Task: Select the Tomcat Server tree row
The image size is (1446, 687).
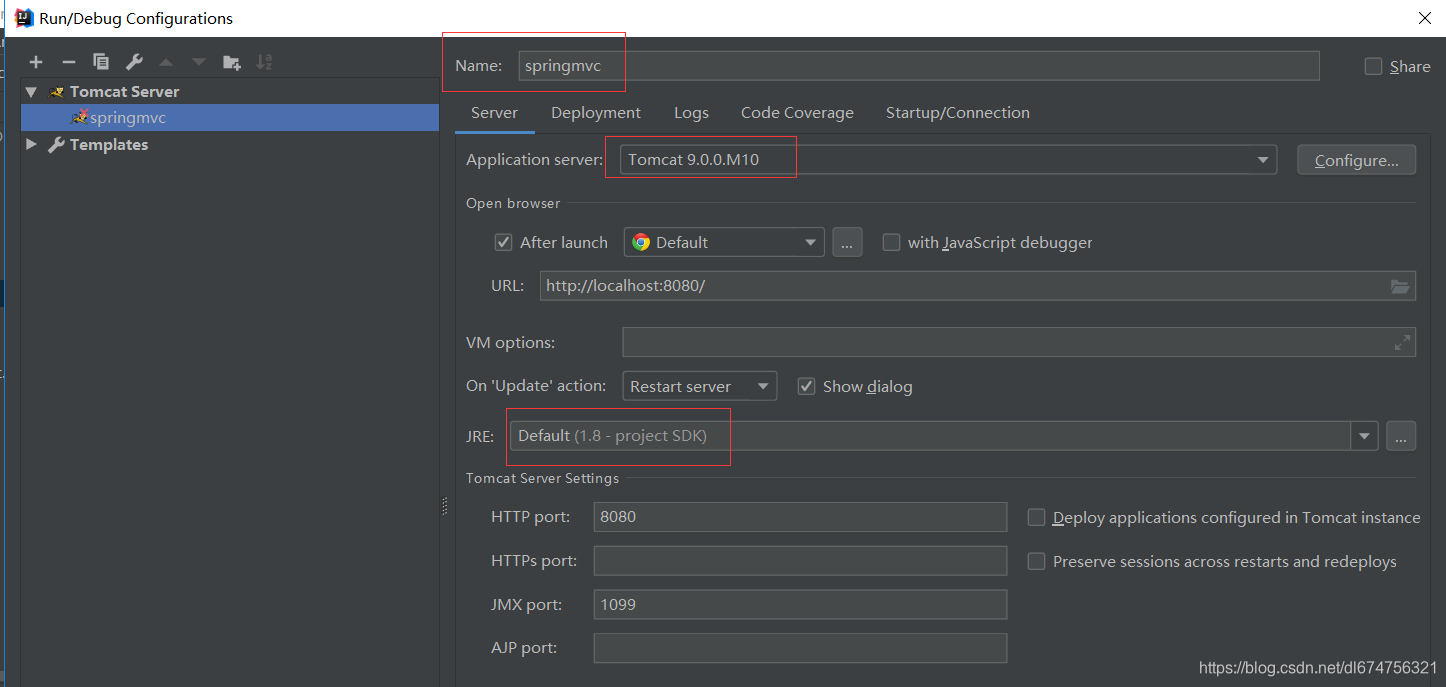Action: (230, 91)
